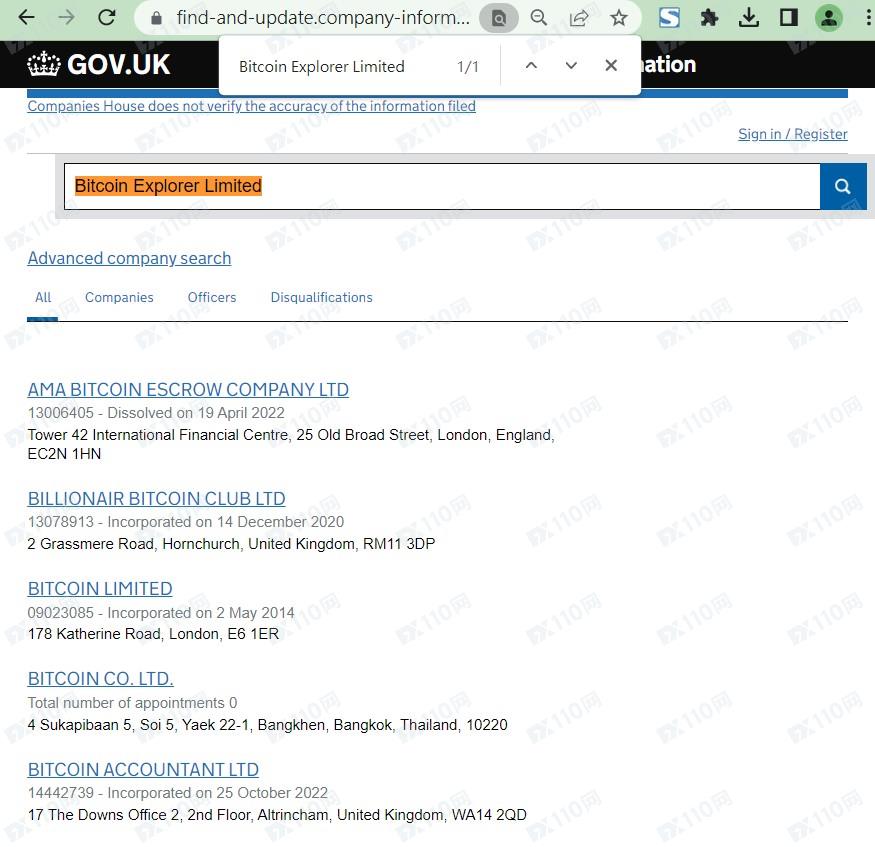Open the browser profile avatar
Viewport: 875px width, 847px height.
point(828,18)
